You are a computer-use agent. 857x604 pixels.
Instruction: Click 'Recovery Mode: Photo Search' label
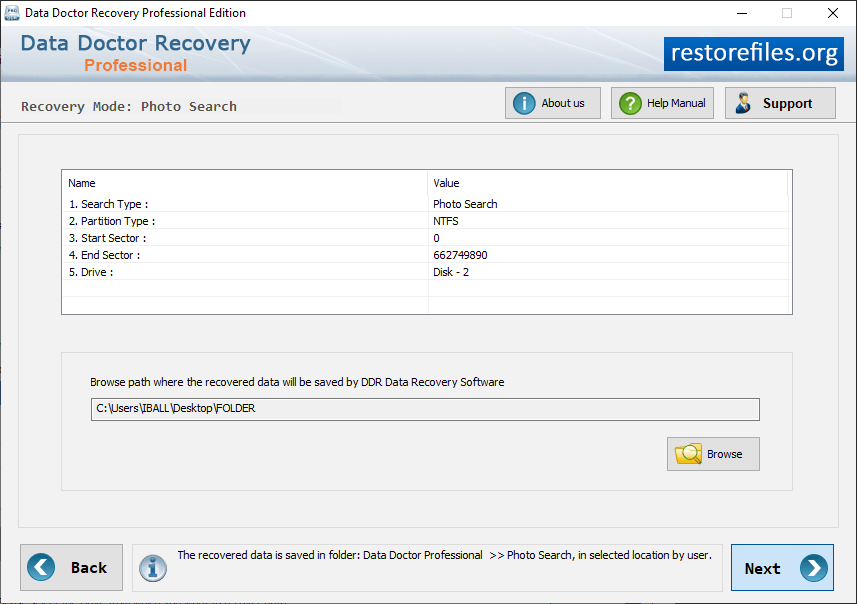tap(129, 107)
